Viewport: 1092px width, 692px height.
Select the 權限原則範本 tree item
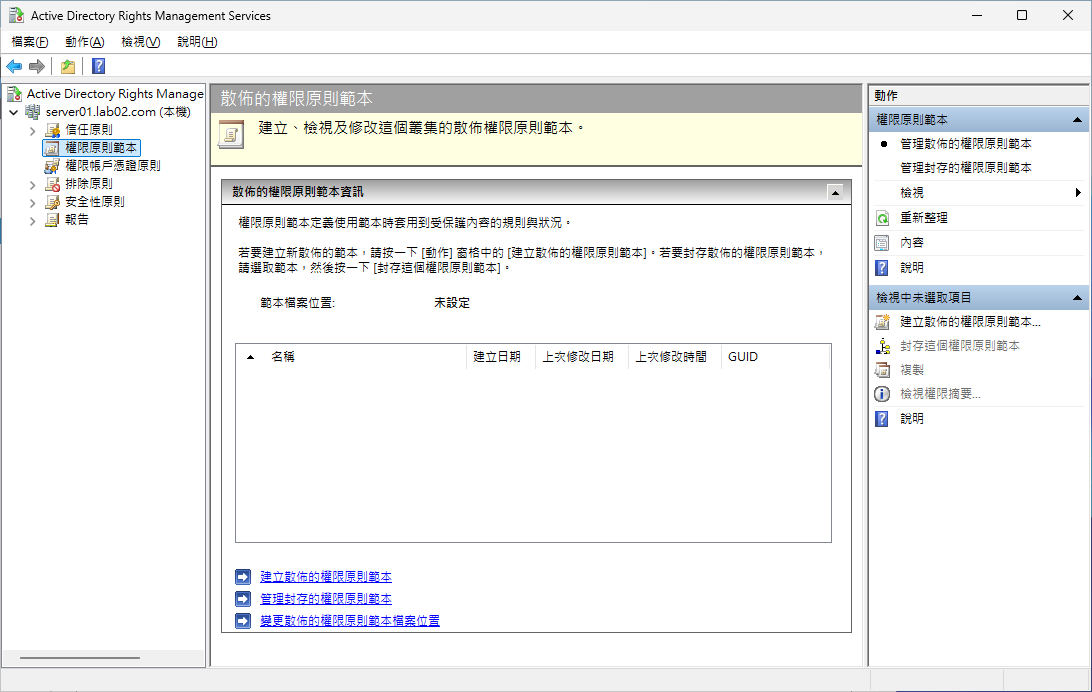point(101,148)
